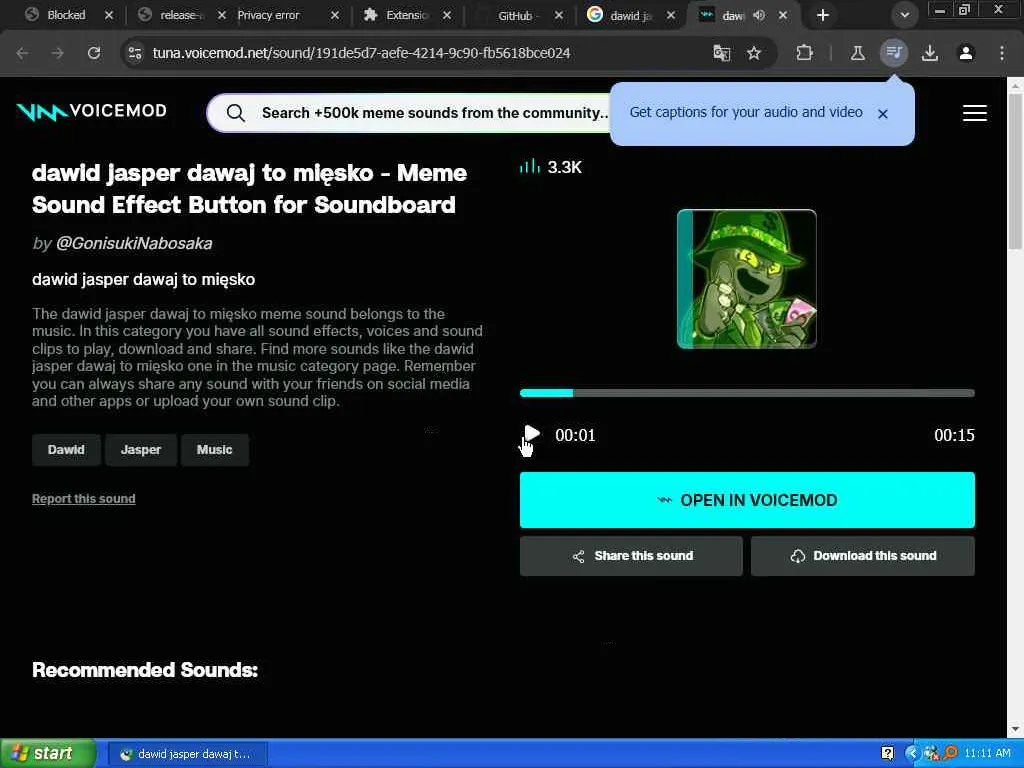Click Report this sound link
Image resolution: width=1024 pixels, height=768 pixels.
[84, 499]
